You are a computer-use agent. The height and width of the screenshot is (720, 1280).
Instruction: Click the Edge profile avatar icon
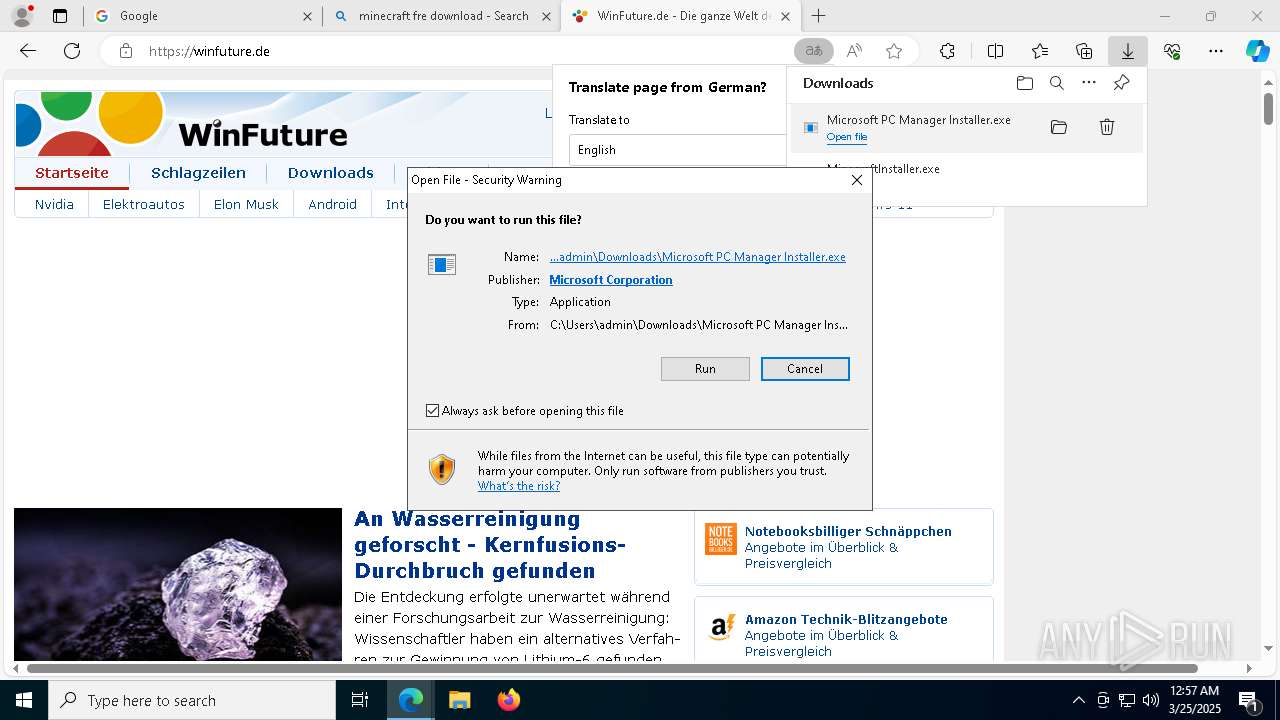(22, 16)
